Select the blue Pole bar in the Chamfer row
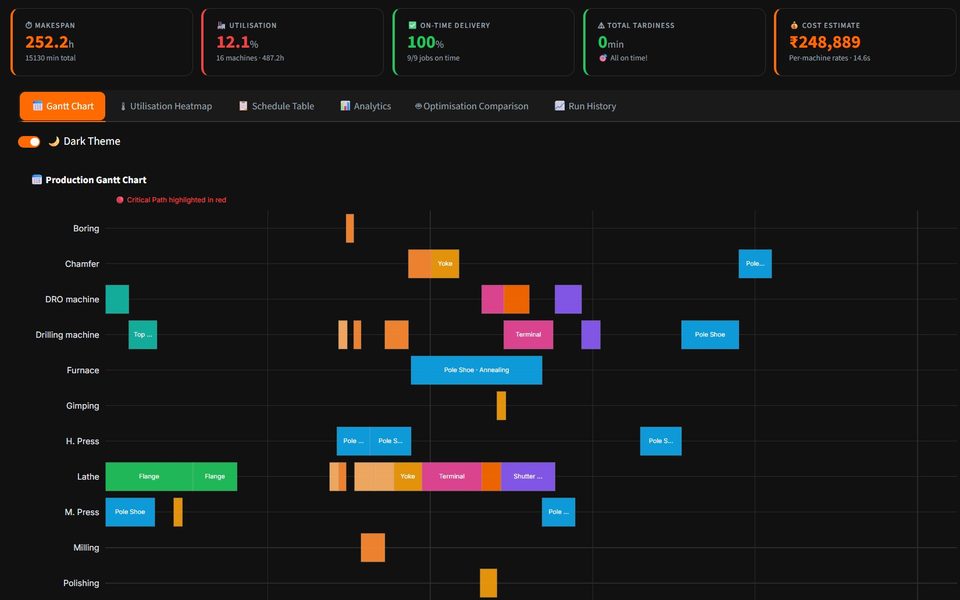Viewport: 960px width, 600px height. pos(755,264)
